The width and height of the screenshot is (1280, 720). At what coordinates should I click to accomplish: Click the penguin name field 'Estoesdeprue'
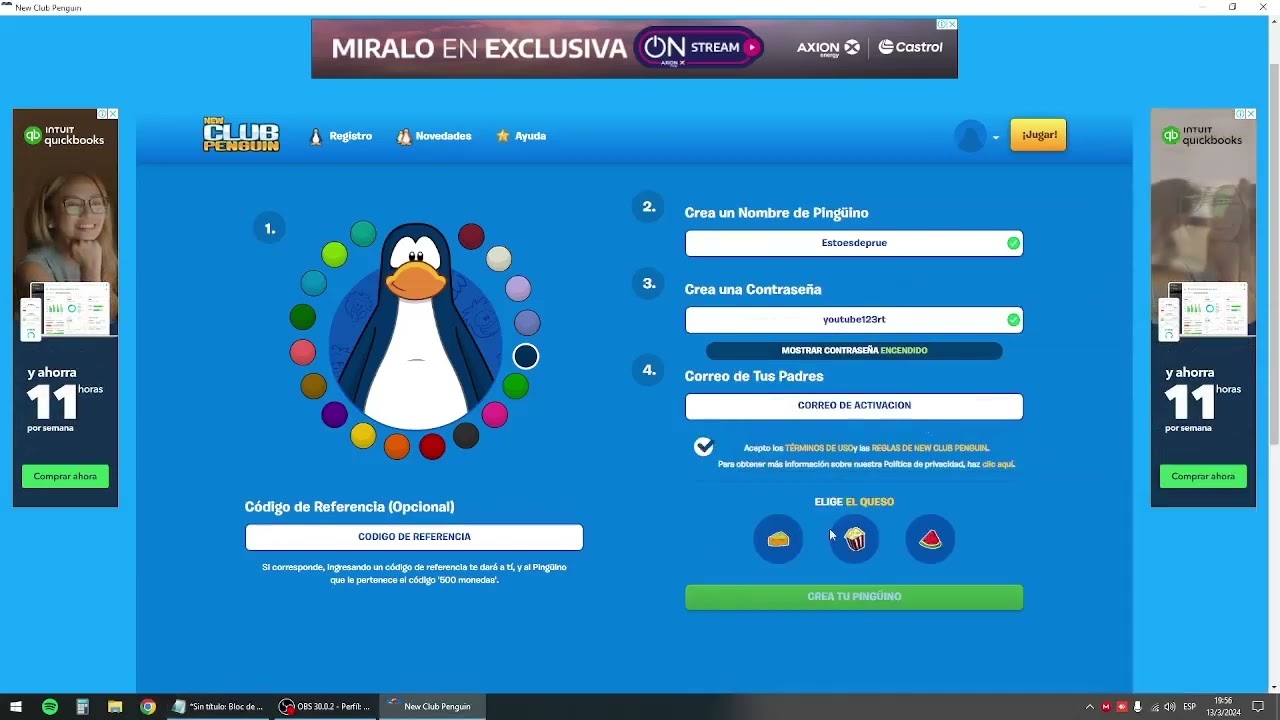854,243
